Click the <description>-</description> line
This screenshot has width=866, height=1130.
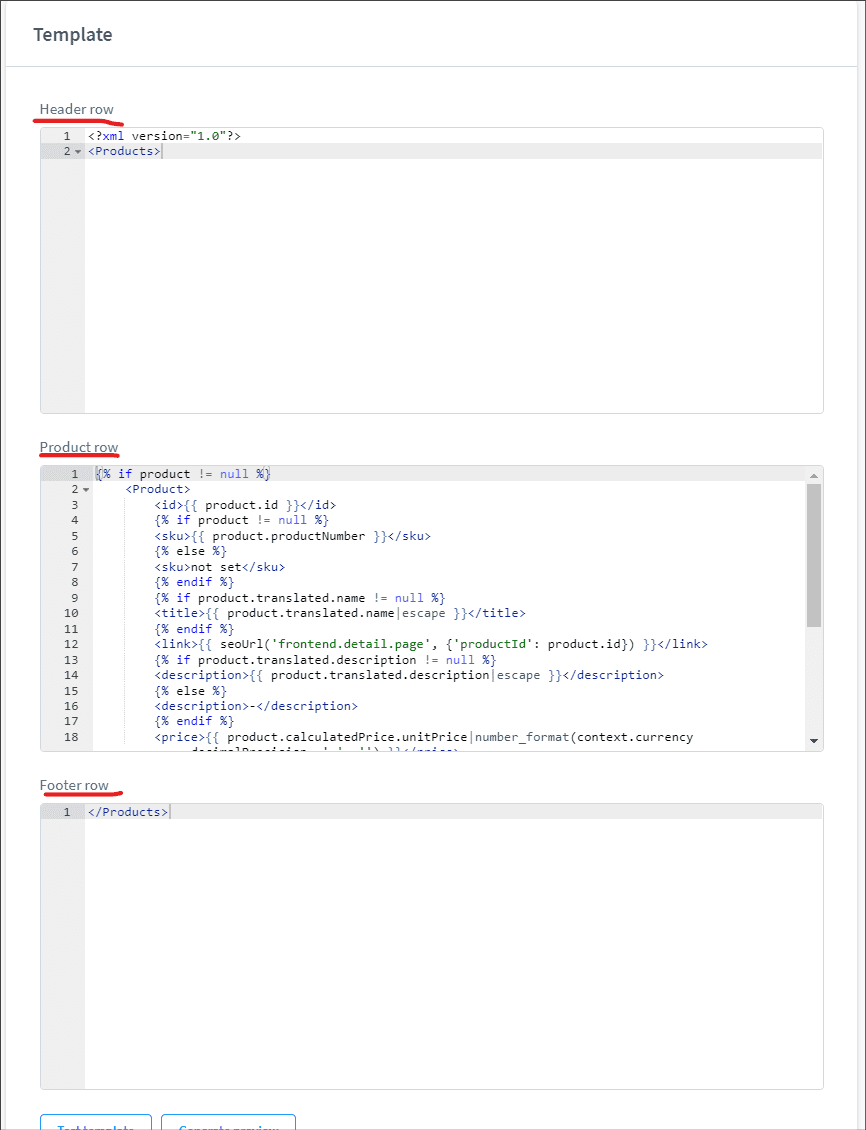point(256,706)
